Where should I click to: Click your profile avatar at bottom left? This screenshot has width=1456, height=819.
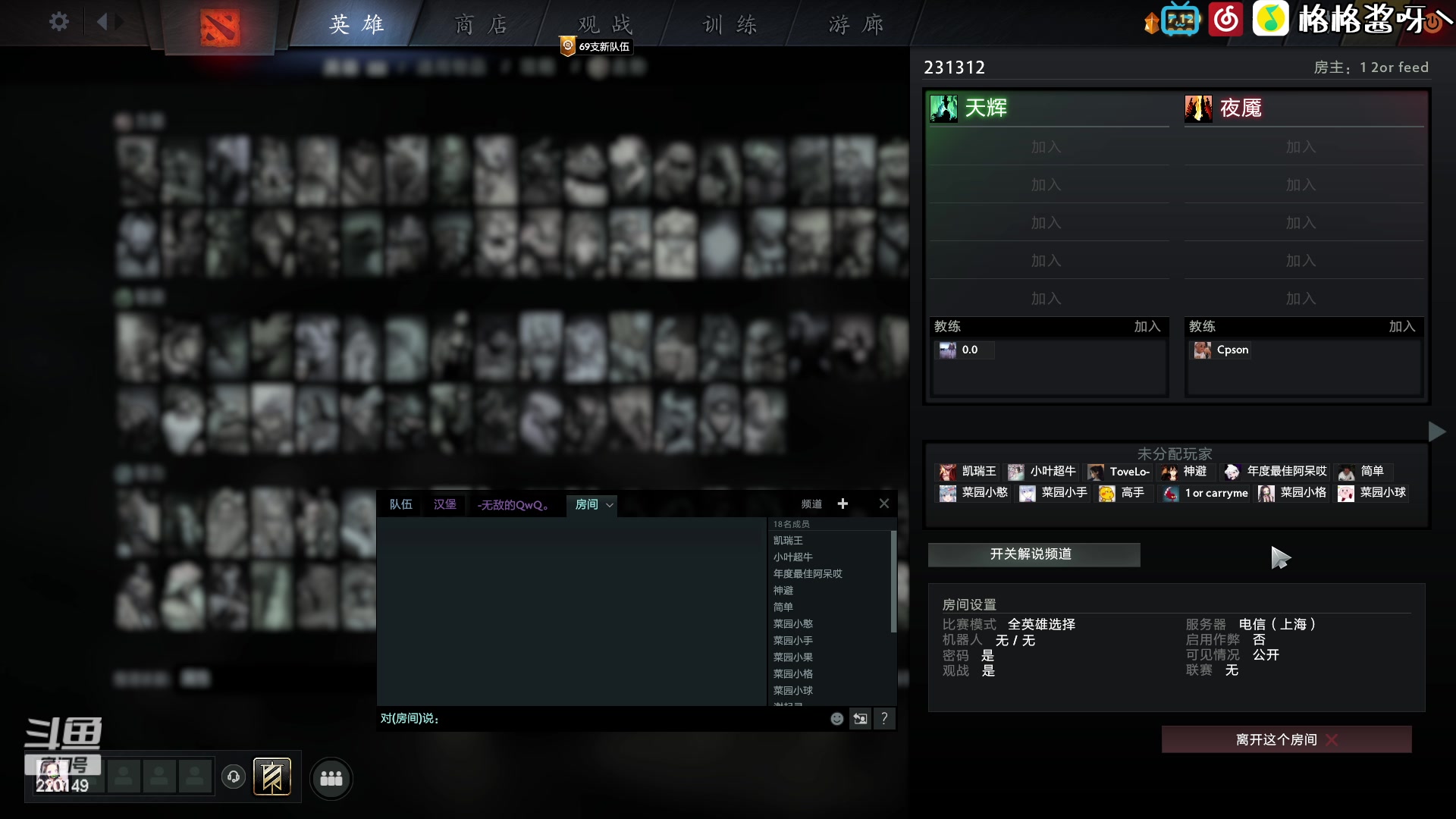tap(54, 777)
